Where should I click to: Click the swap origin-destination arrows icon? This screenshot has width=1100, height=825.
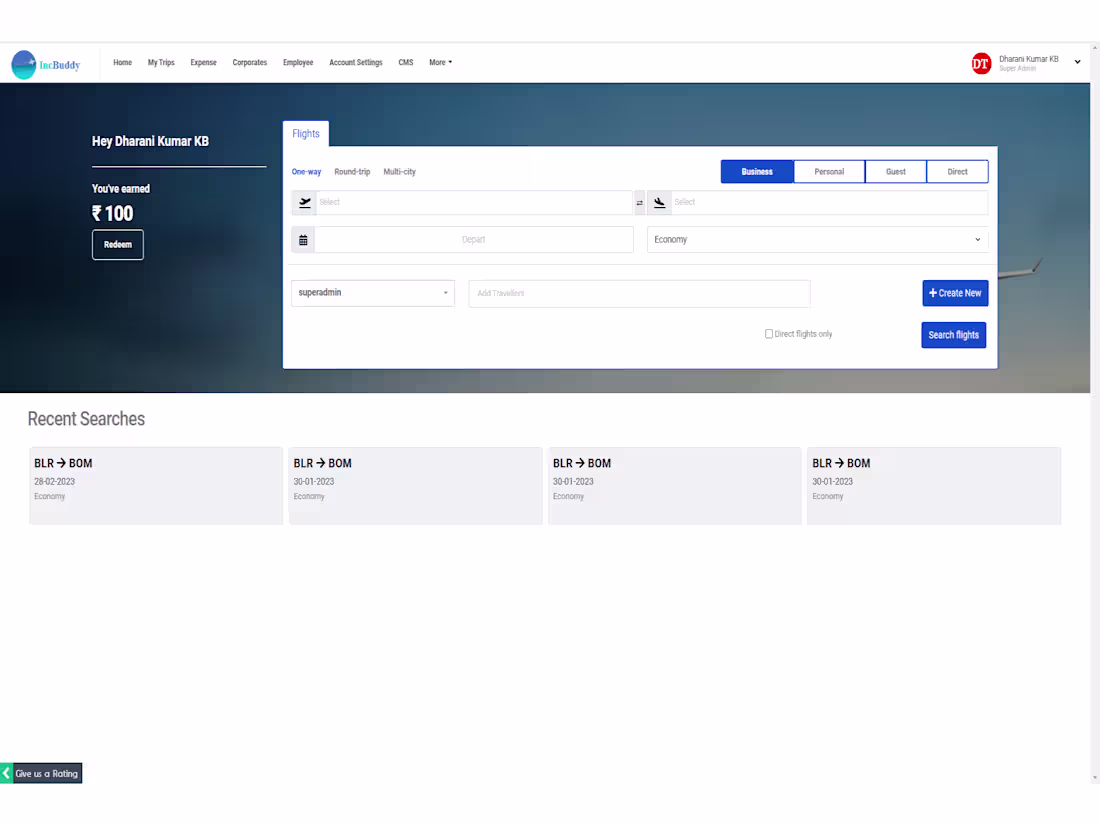click(640, 202)
